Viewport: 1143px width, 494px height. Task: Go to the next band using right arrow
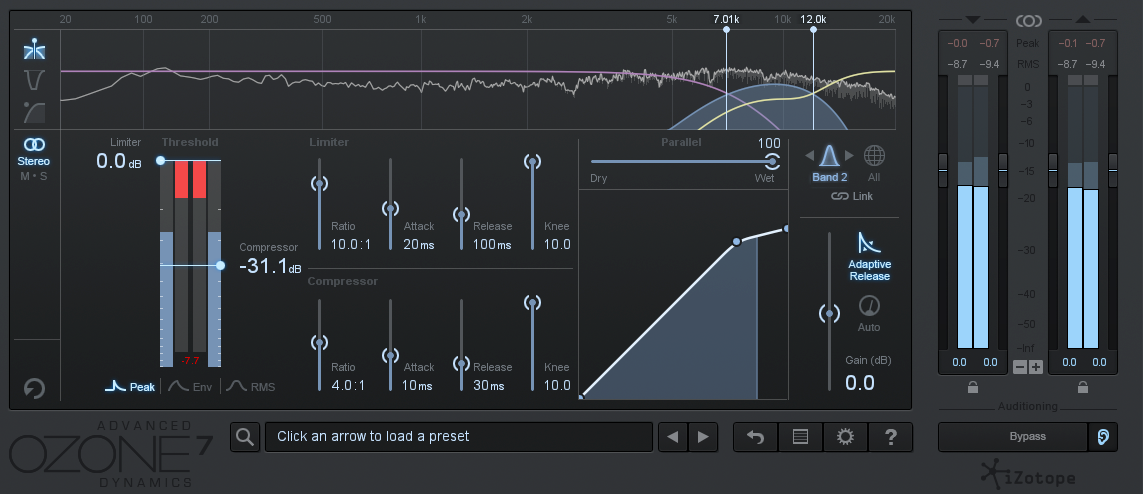pyautogui.click(x=849, y=155)
